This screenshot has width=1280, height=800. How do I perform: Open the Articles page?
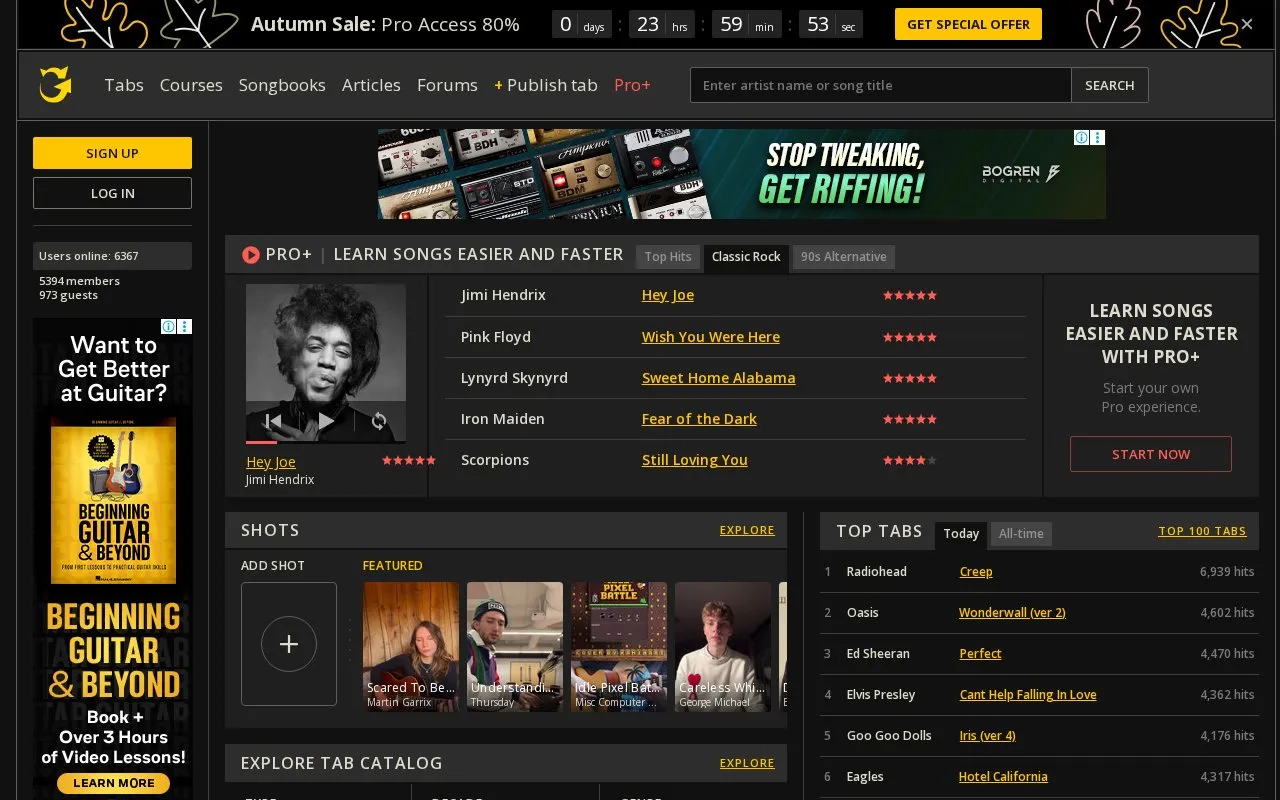pyautogui.click(x=371, y=85)
